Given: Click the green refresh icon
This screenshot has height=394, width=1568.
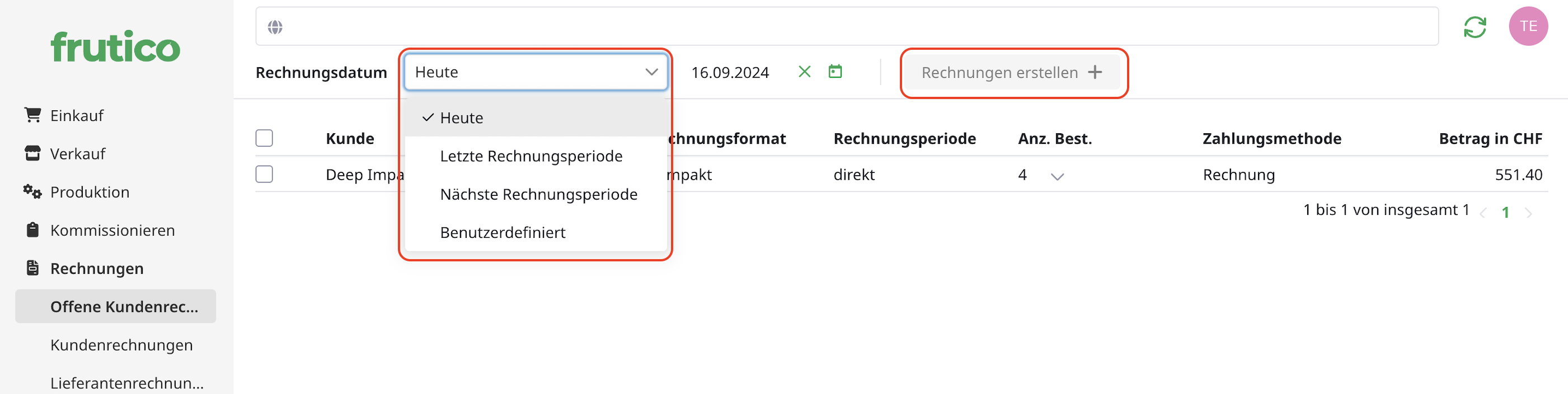Looking at the screenshot, I should click(1474, 27).
